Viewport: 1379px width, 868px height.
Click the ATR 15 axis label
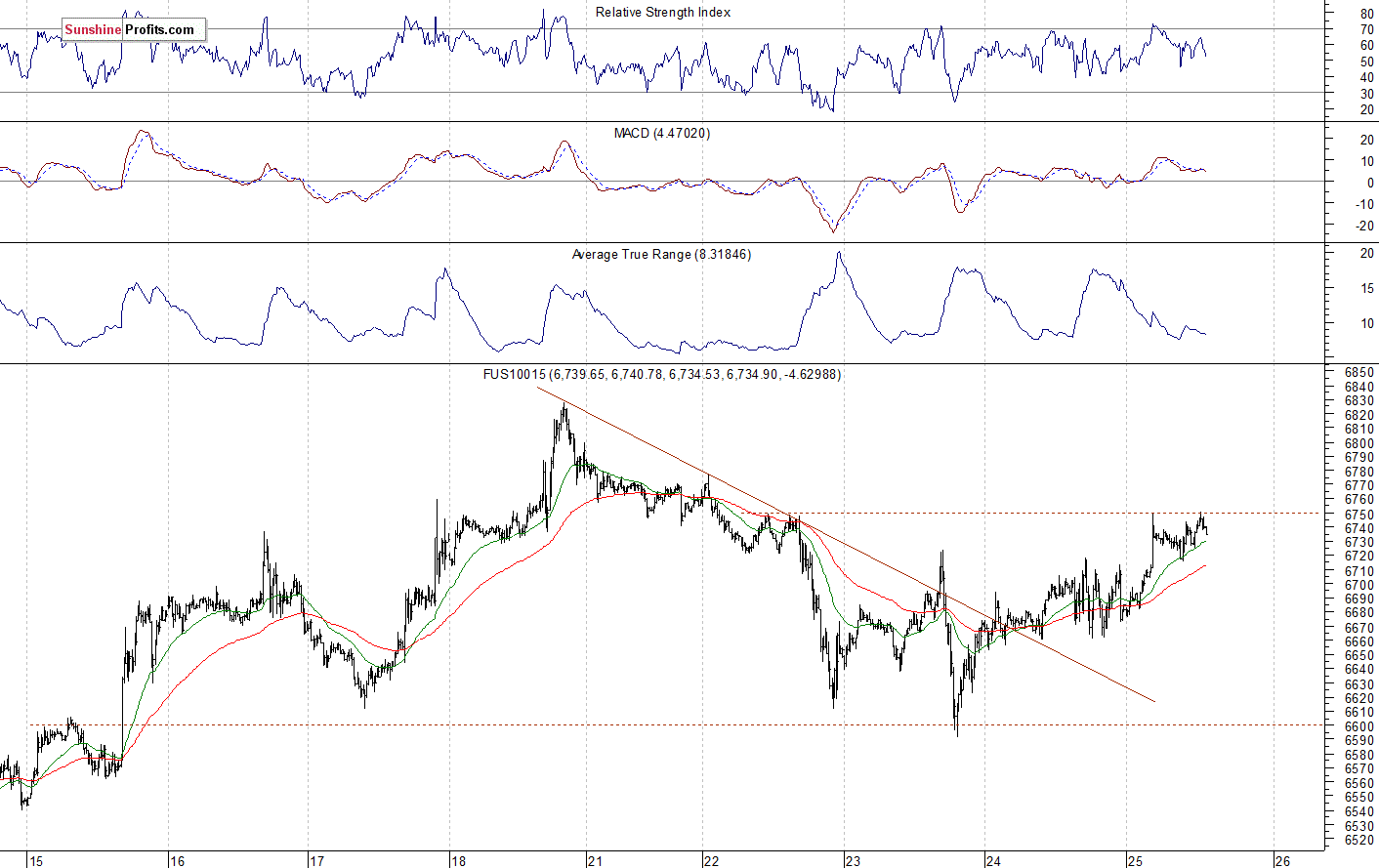pos(1367,288)
